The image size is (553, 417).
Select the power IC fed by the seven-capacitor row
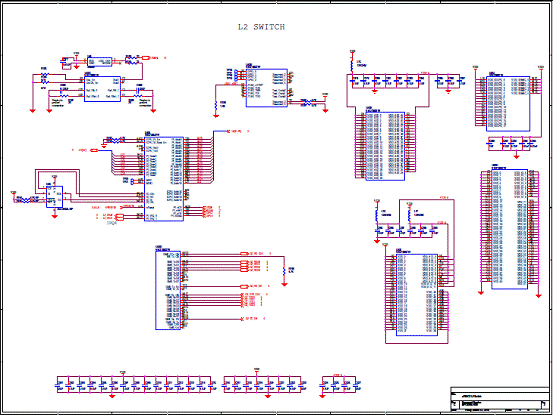tap(385, 146)
